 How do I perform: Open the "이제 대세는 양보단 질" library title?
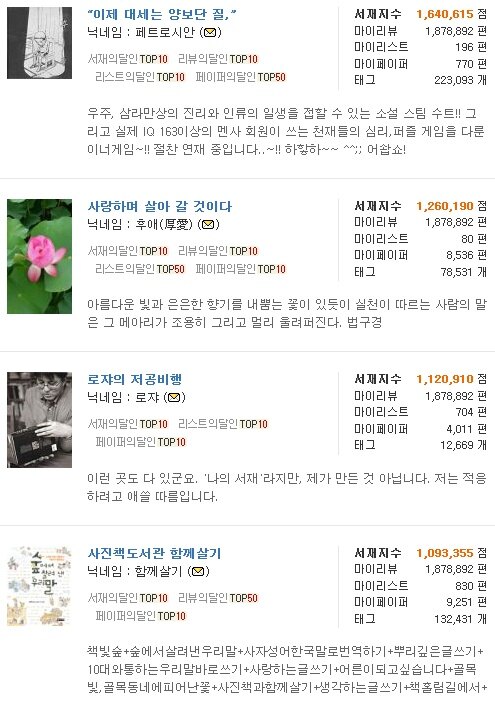coord(161,15)
